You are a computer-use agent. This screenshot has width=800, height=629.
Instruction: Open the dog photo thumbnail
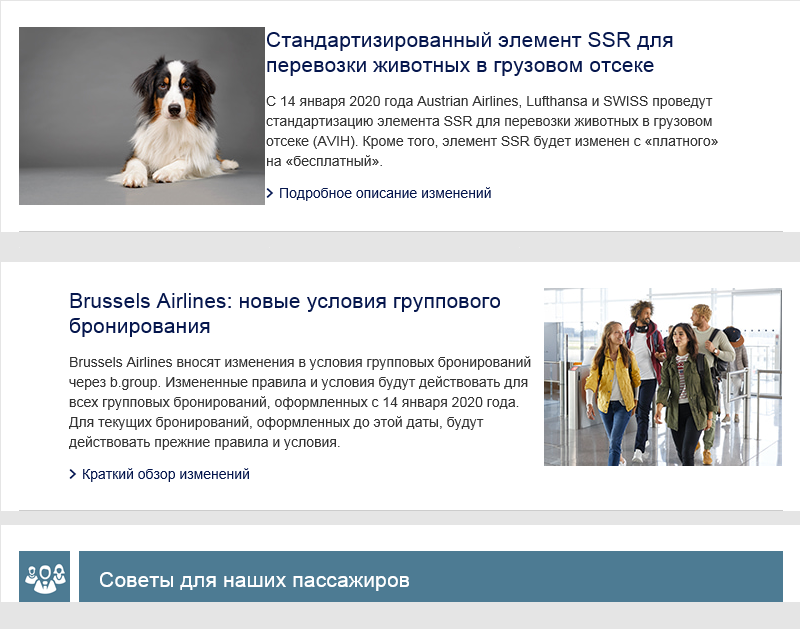142,116
